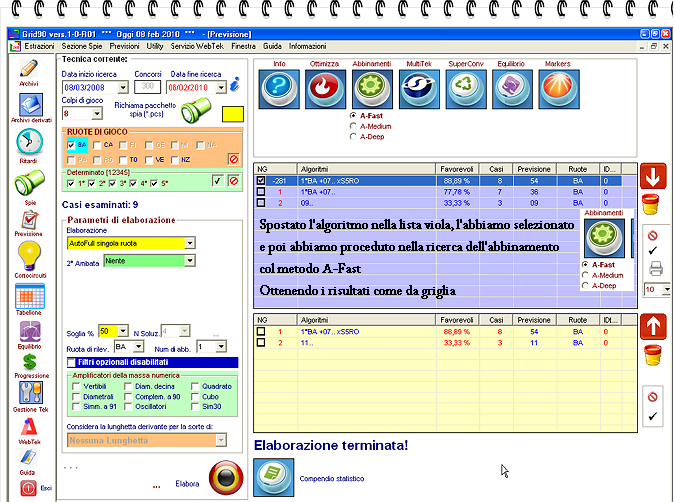Open the Guida sidebar icon
Viewport: 675px width, 502px height.
click(x=28, y=457)
